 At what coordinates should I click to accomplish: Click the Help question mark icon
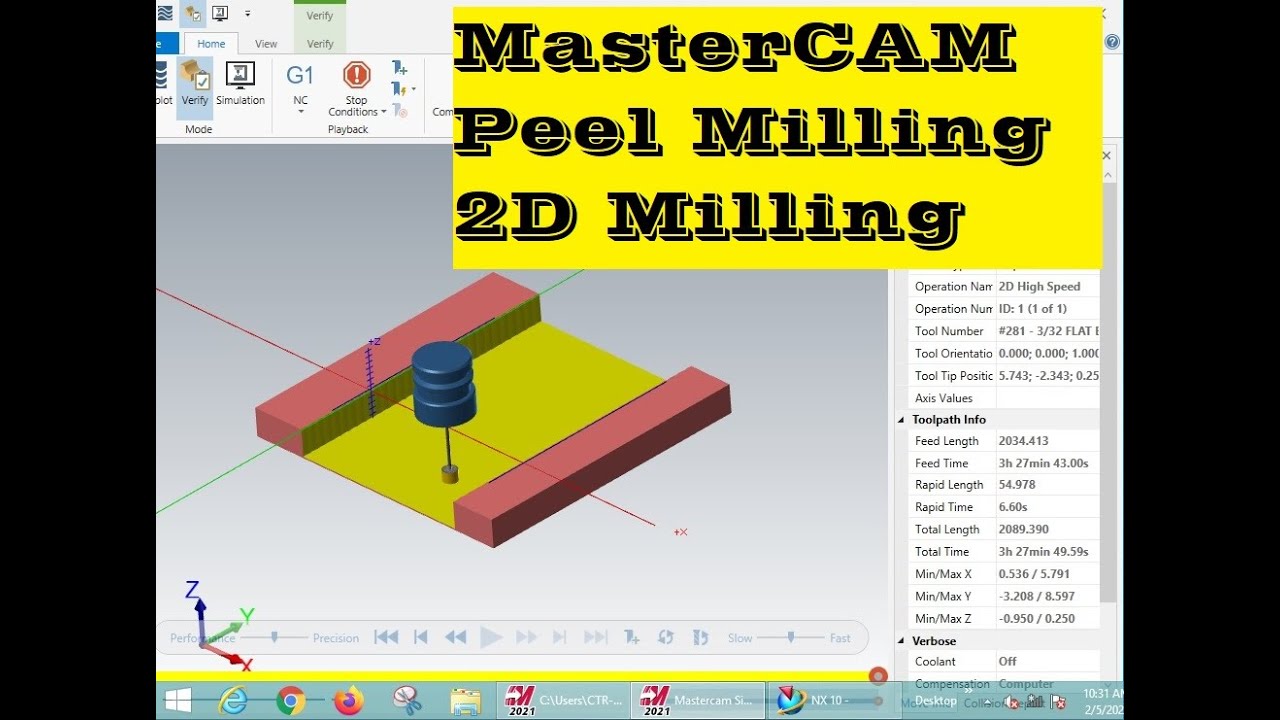point(1112,42)
